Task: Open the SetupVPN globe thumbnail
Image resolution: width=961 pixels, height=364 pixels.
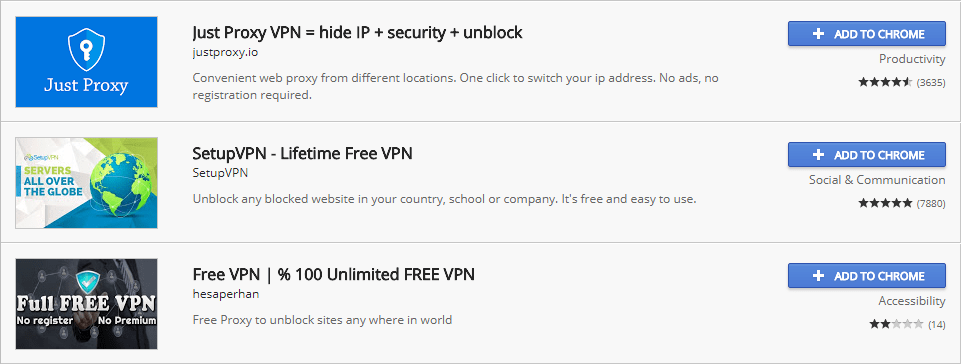Action: coord(86,183)
